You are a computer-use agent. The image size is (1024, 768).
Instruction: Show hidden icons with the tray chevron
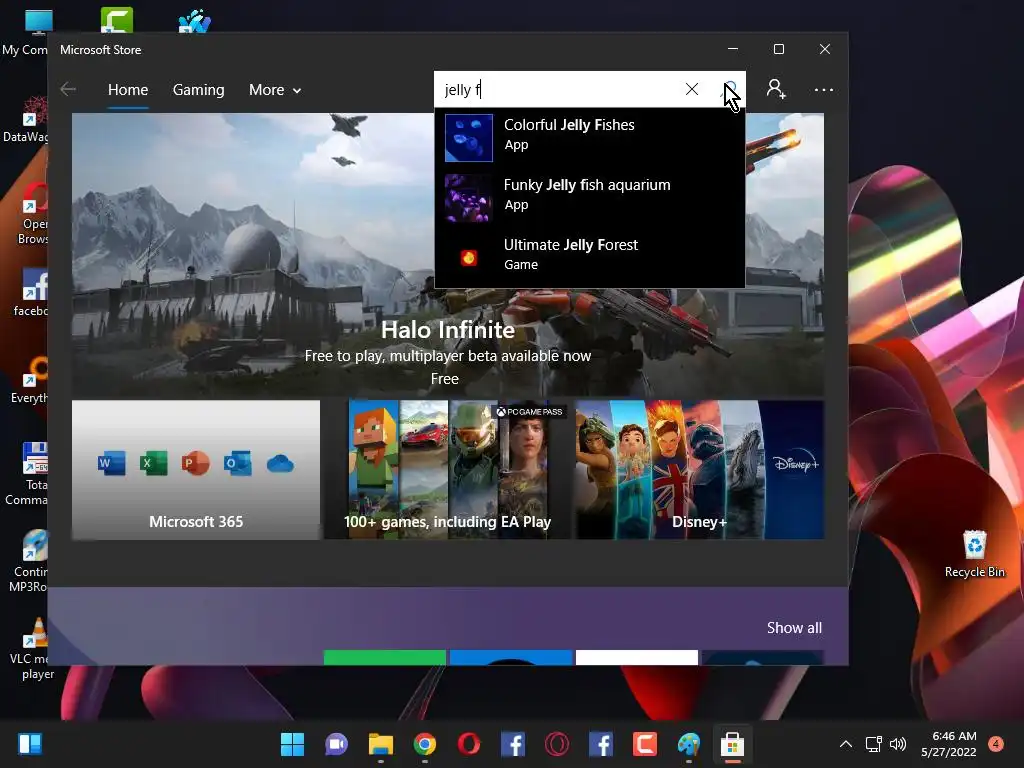(846, 744)
